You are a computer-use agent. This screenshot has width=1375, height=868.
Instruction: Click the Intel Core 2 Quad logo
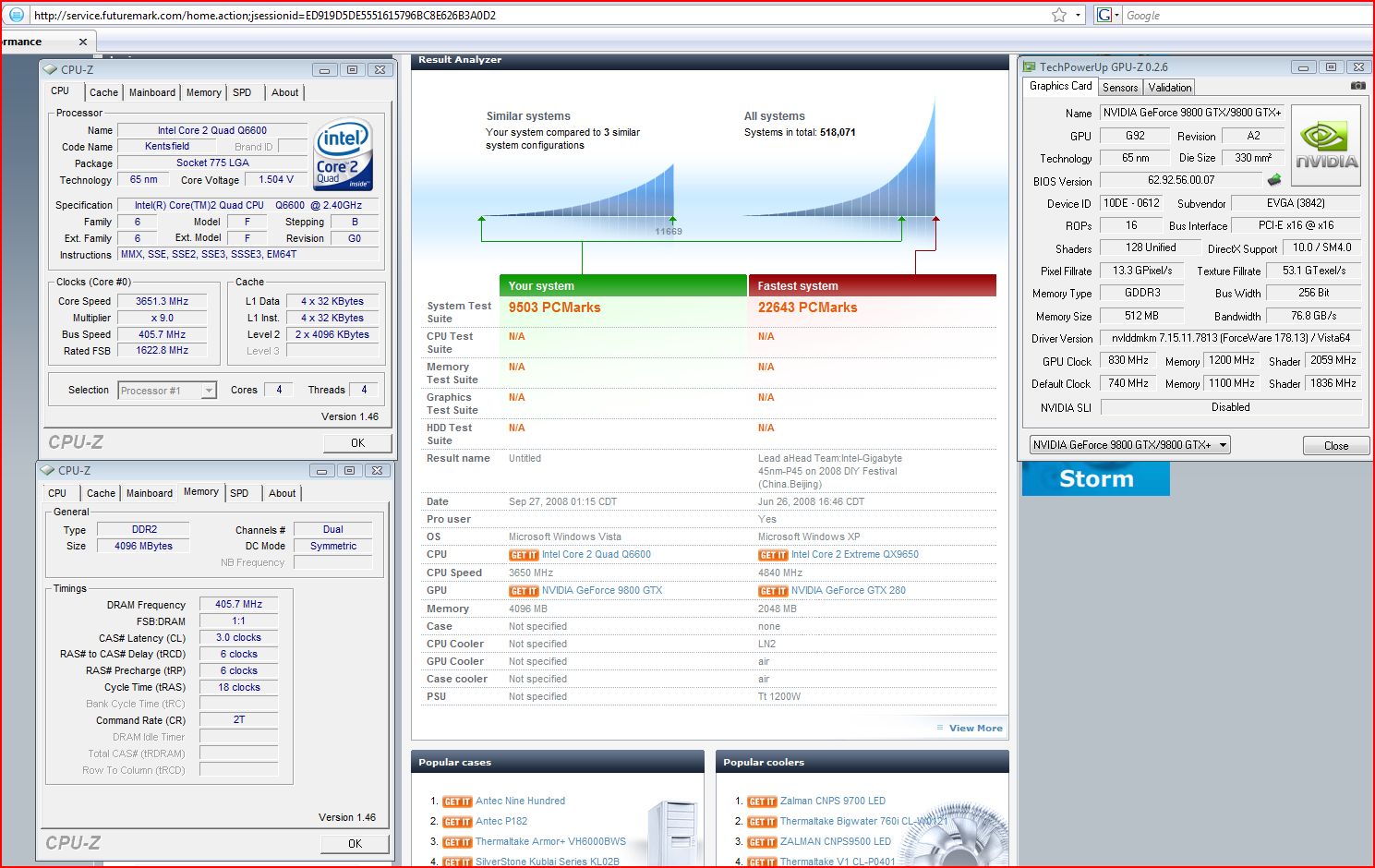(x=343, y=154)
